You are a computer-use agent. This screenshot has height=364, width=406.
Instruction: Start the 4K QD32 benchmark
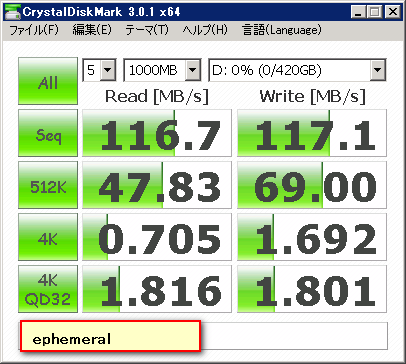[x=48, y=289]
